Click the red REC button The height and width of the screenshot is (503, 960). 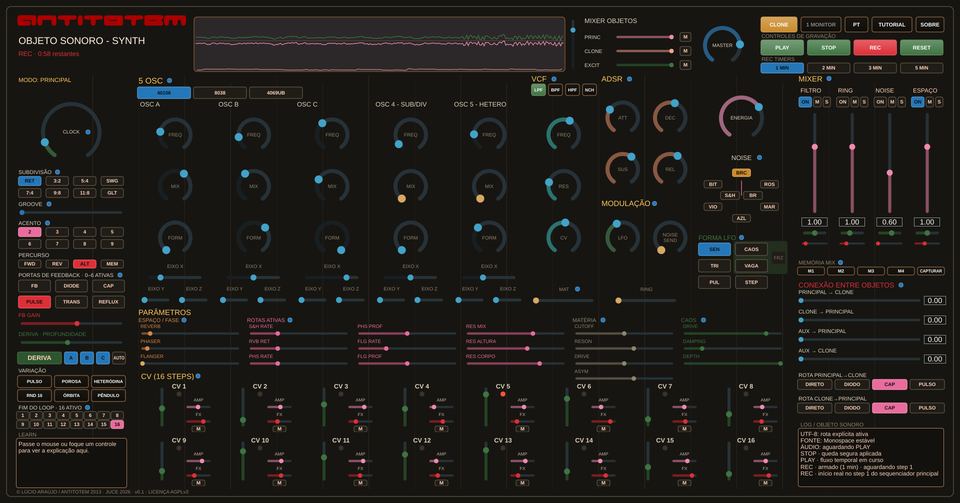875,47
